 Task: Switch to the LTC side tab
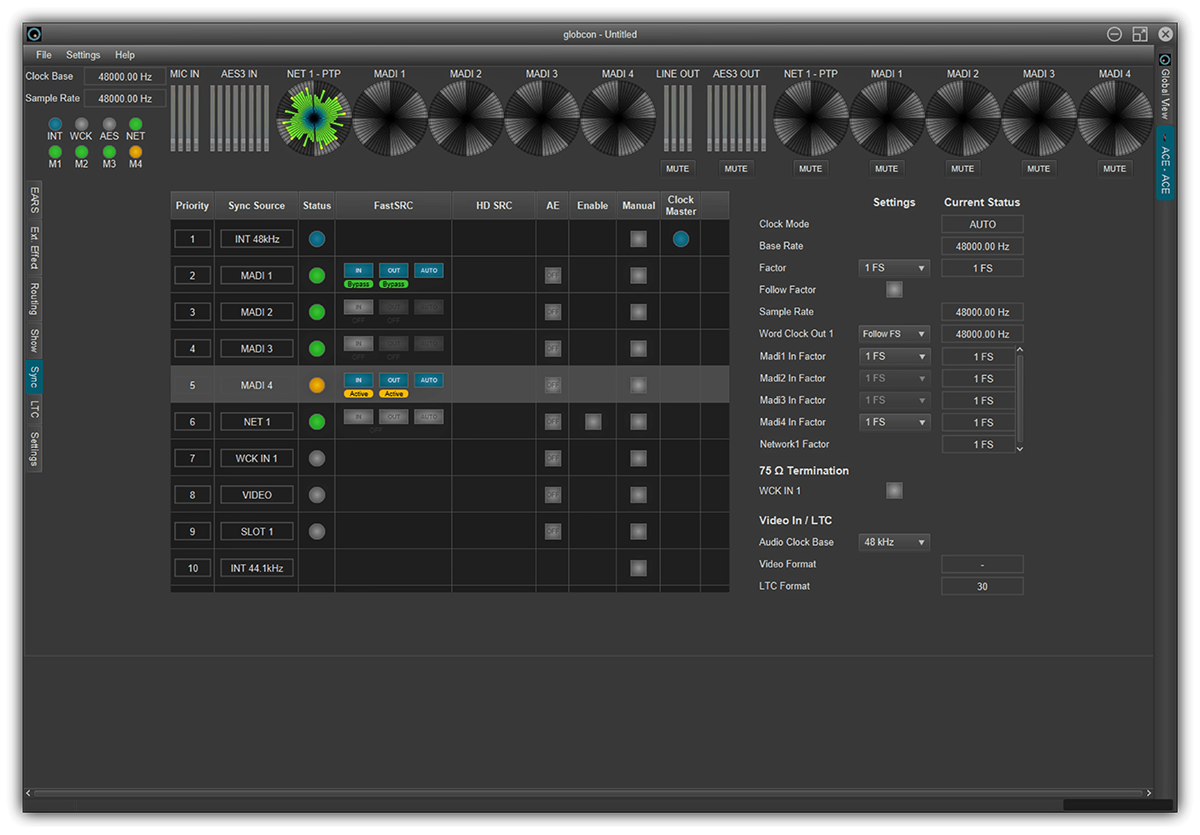(x=34, y=409)
